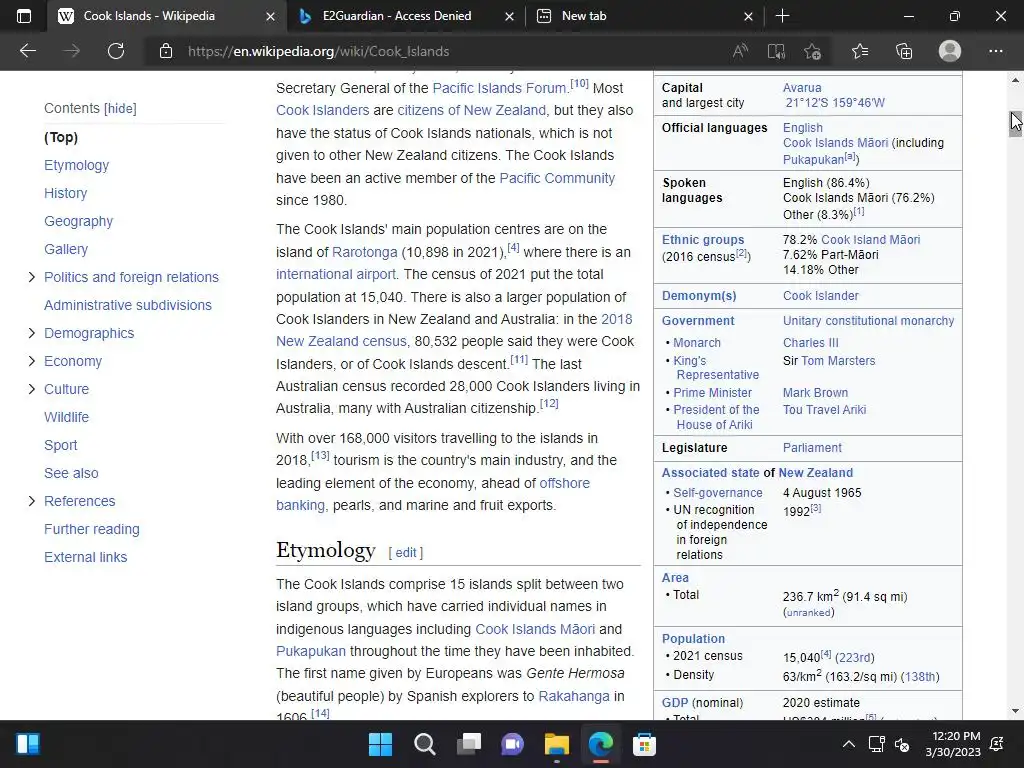Image resolution: width=1024 pixels, height=768 pixels.
Task: Expand the Culture contents section
Action: tap(31, 389)
